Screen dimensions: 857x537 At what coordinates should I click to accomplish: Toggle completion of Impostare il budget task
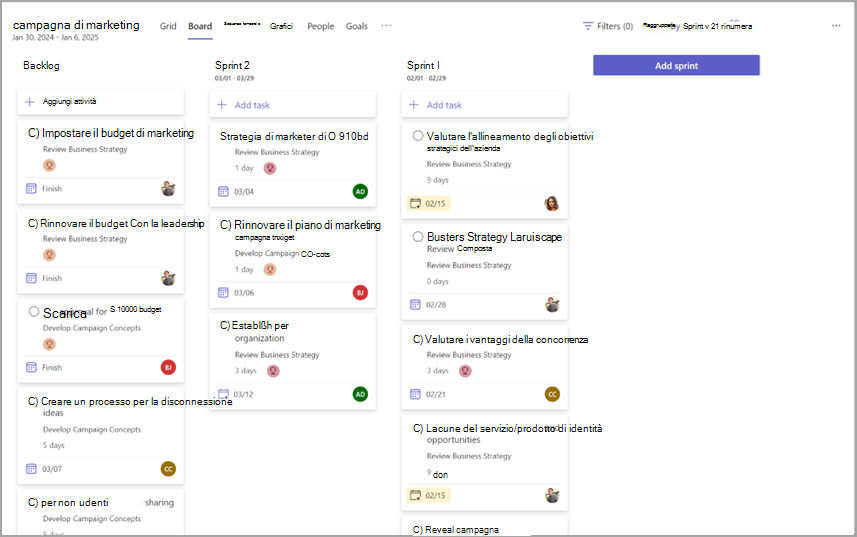[x=33, y=133]
